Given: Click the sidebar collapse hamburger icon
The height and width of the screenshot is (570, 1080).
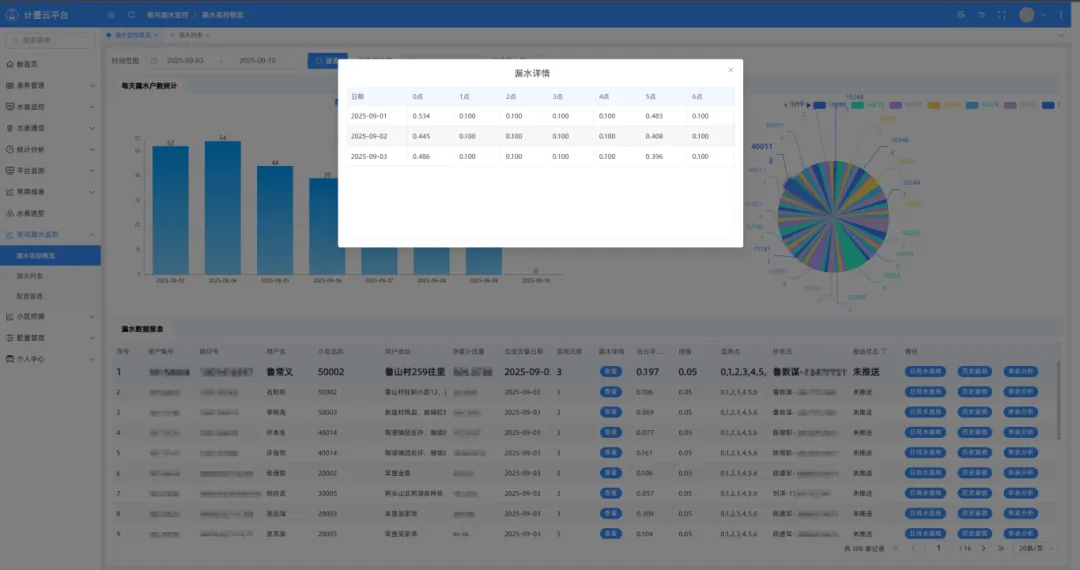Looking at the screenshot, I should coord(112,15).
